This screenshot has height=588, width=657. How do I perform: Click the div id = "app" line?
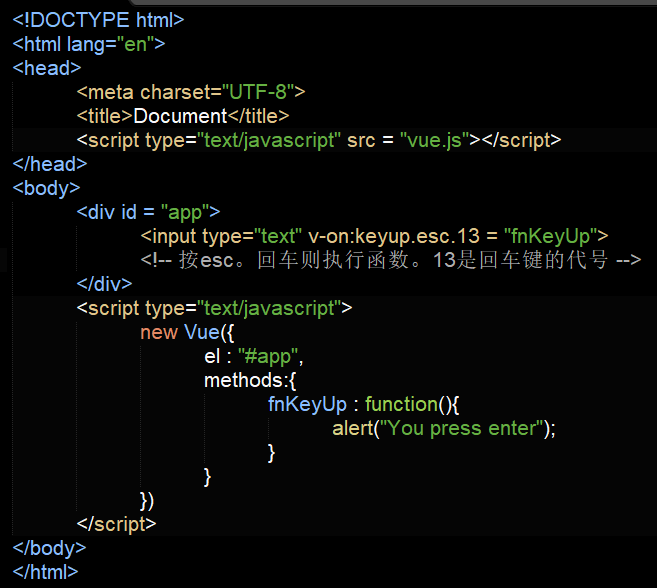[x=148, y=212]
